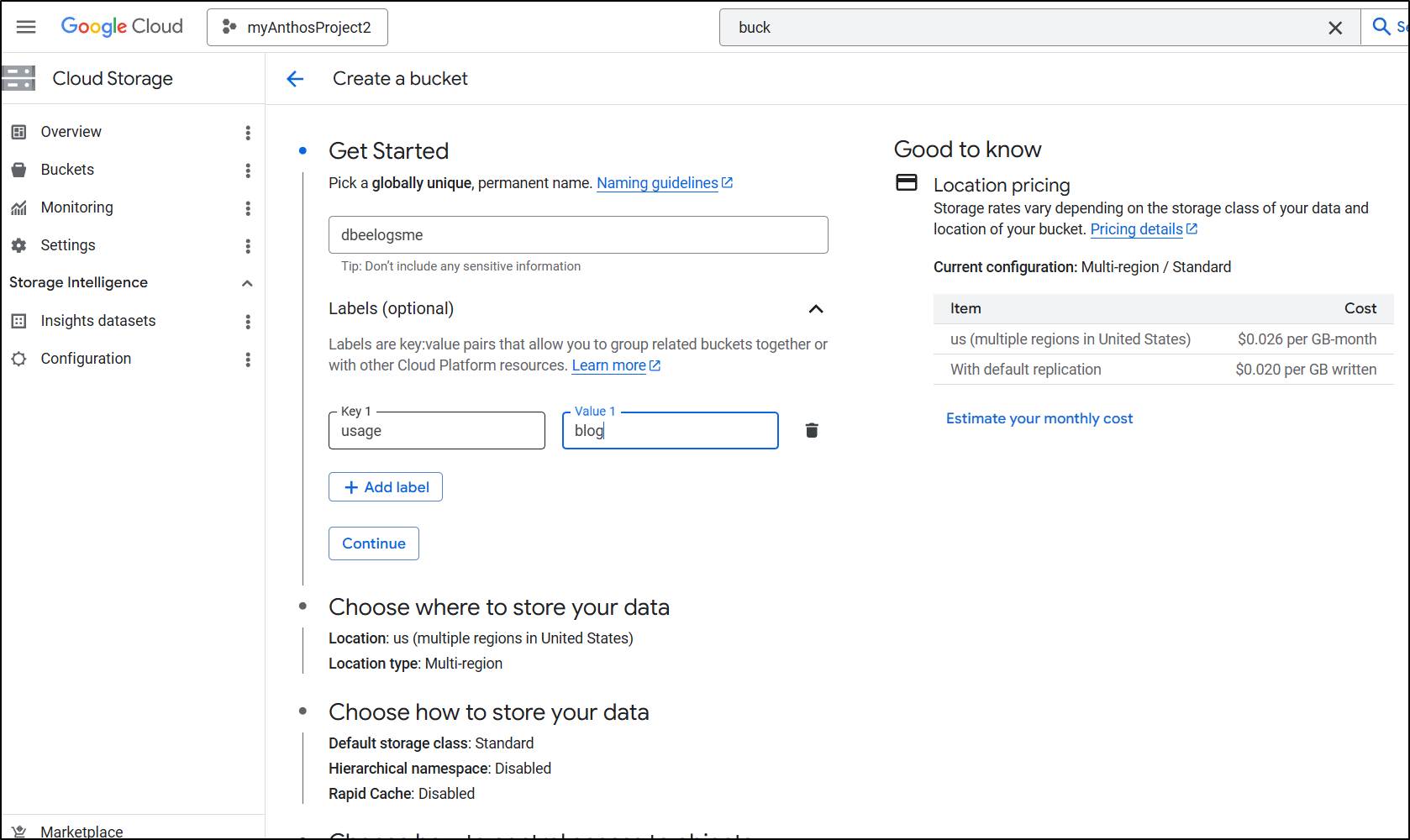Screen dimensions: 1410x840
Task: Open the myAnthosProject2 project selector
Action: (297, 28)
